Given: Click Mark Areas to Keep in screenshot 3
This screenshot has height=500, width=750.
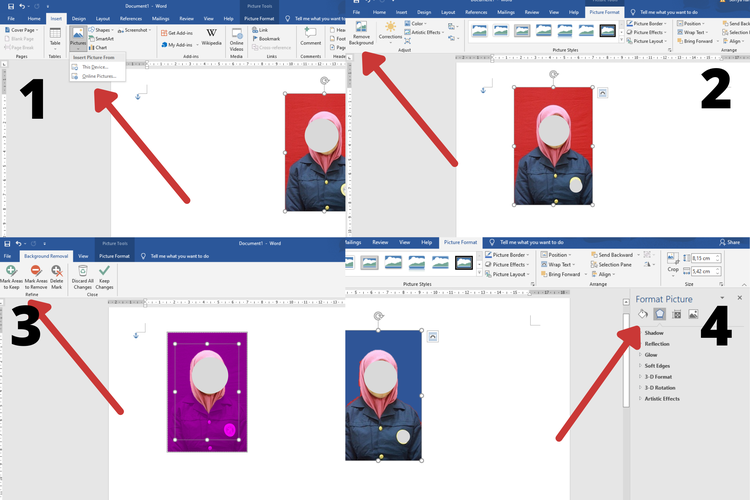Looking at the screenshot, I should pyautogui.click(x=11, y=278).
